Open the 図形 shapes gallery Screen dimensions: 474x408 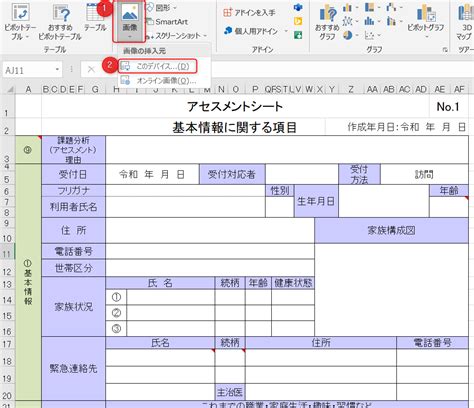coord(162,7)
